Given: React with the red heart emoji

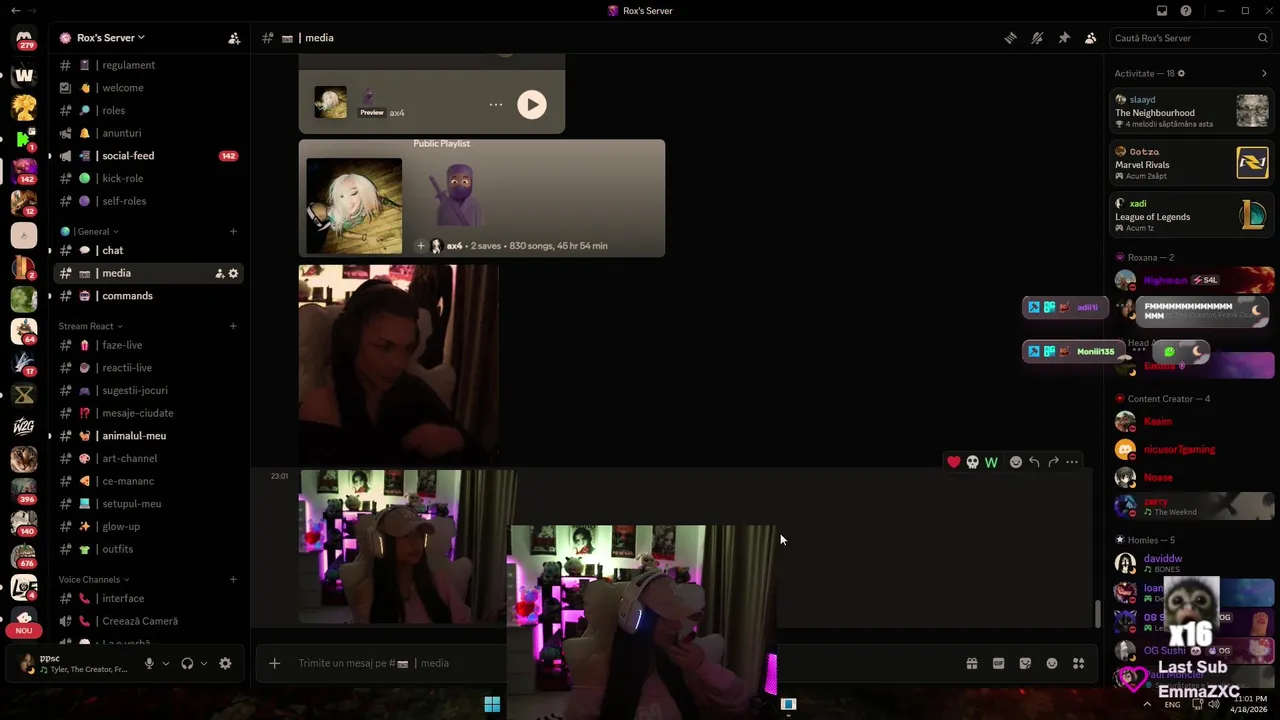Looking at the screenshot, I should [953, 462].
